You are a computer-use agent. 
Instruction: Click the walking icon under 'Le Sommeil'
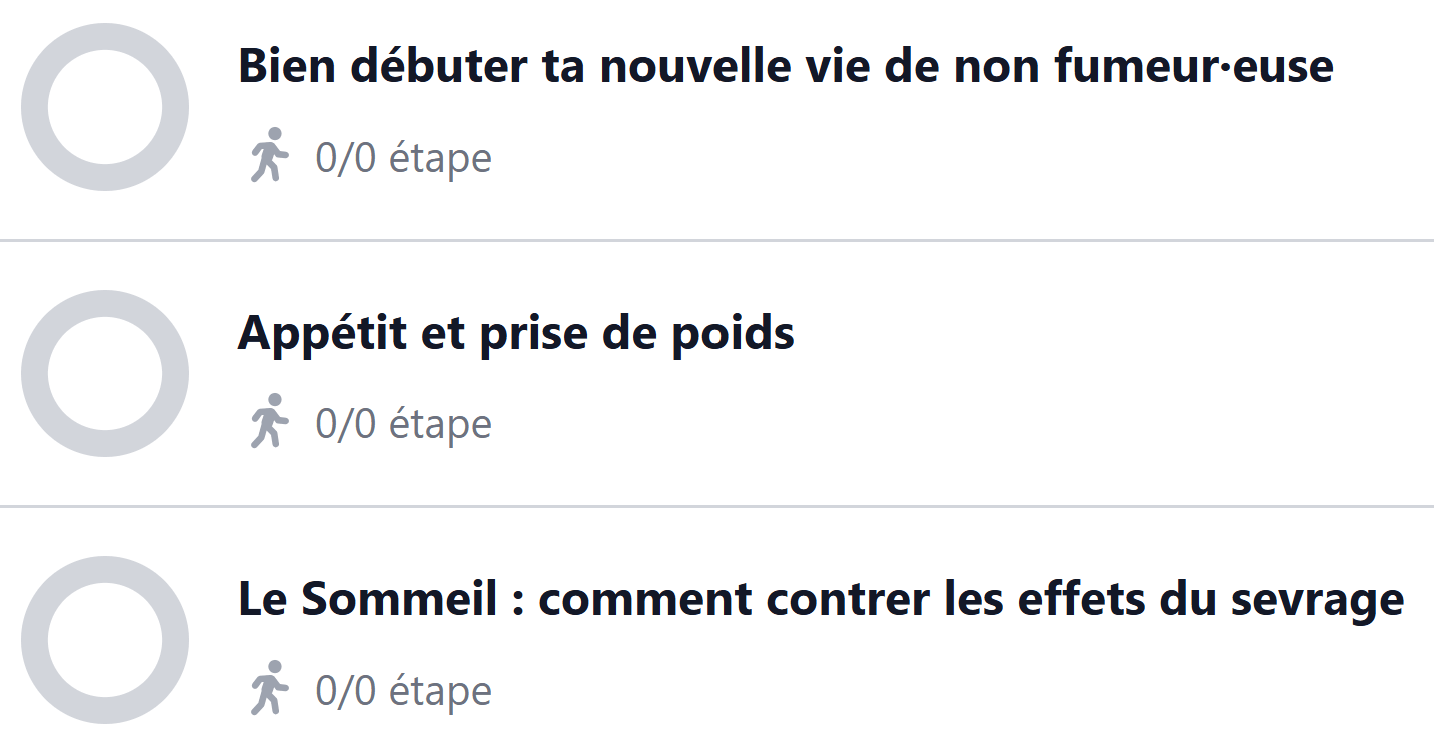(x=268, y=689)
